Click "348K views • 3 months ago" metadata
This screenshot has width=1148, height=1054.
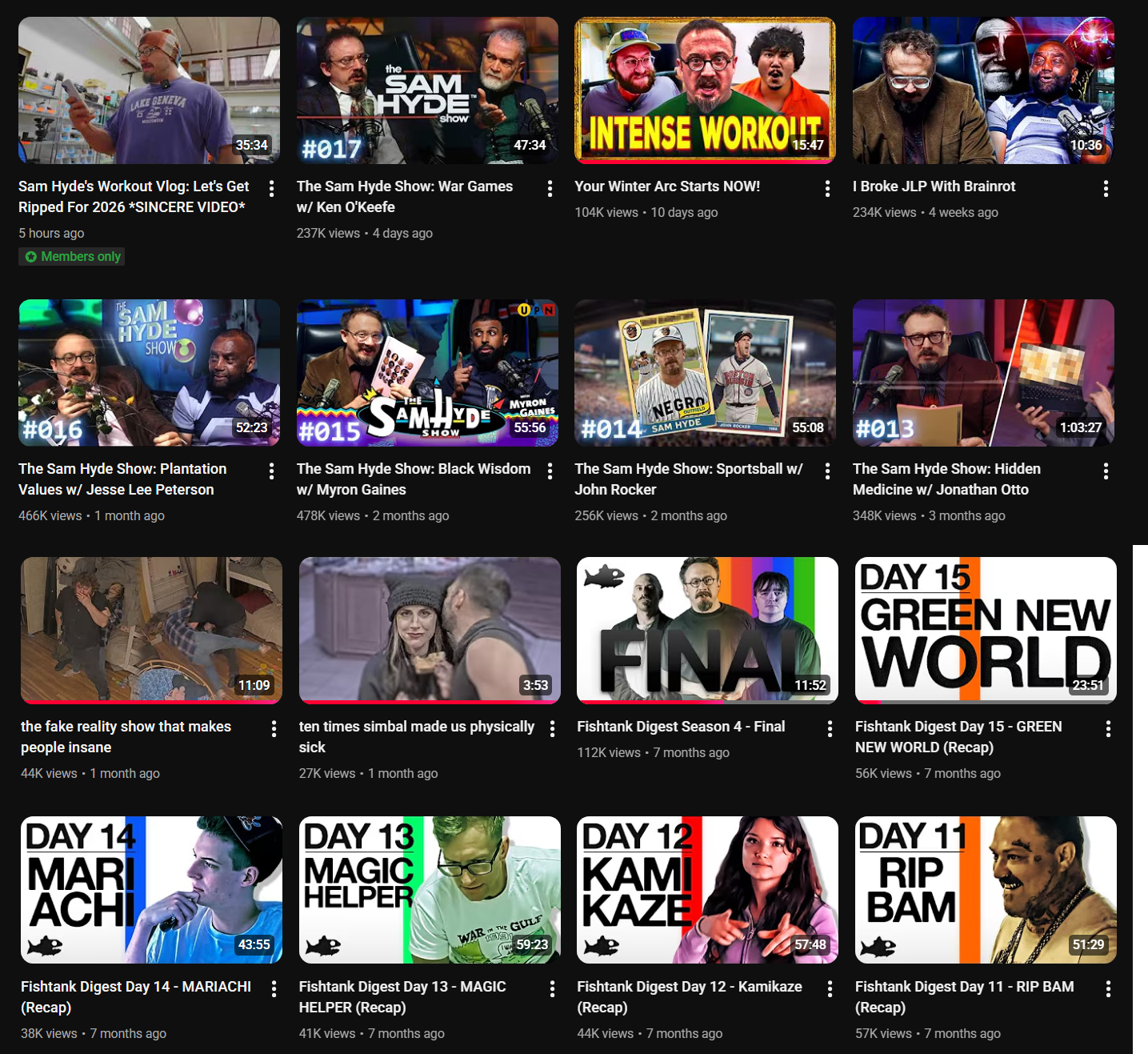[x=929, y=516]
